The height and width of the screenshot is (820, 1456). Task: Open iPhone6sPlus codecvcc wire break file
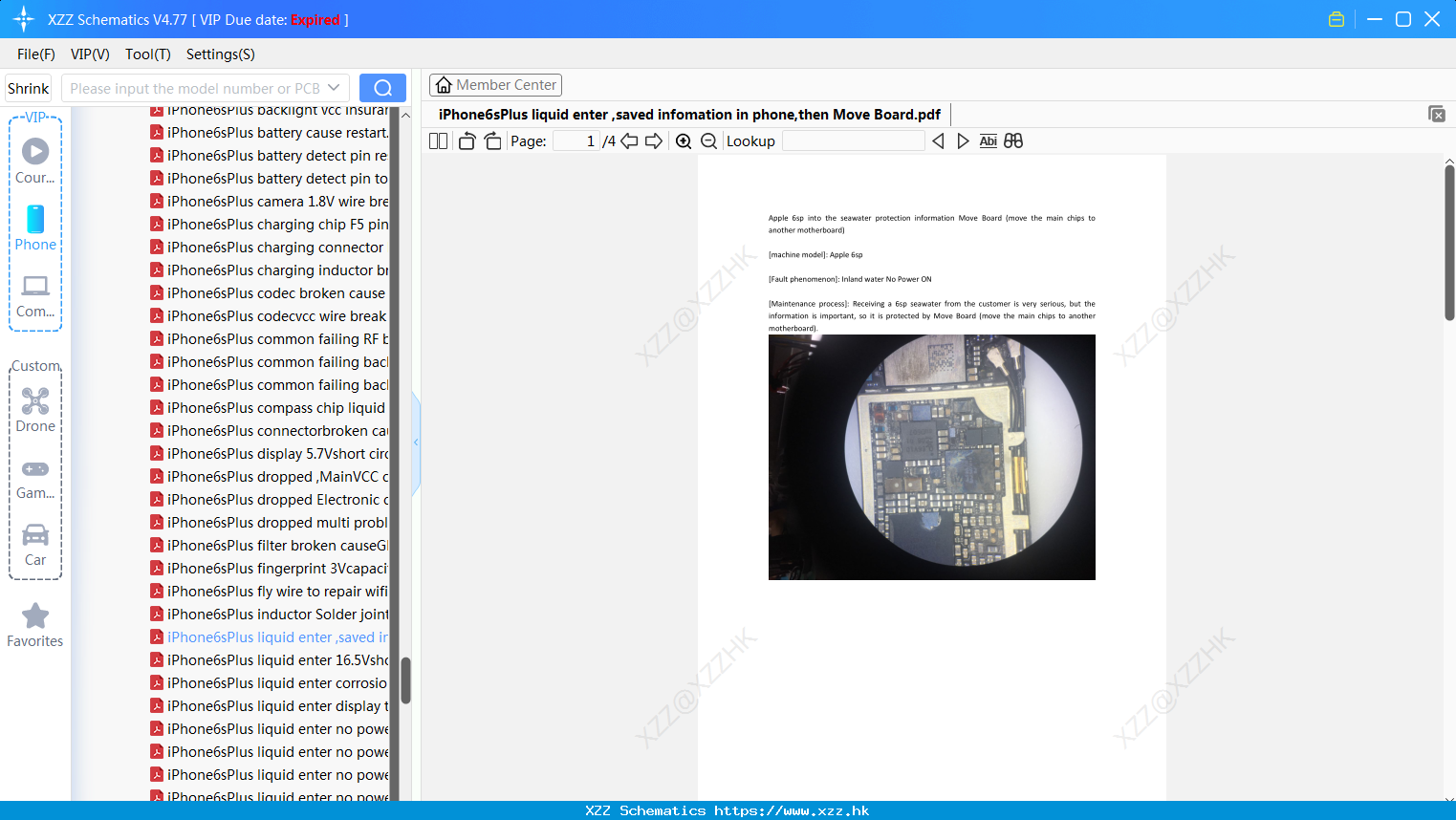(x=269, y=316)
